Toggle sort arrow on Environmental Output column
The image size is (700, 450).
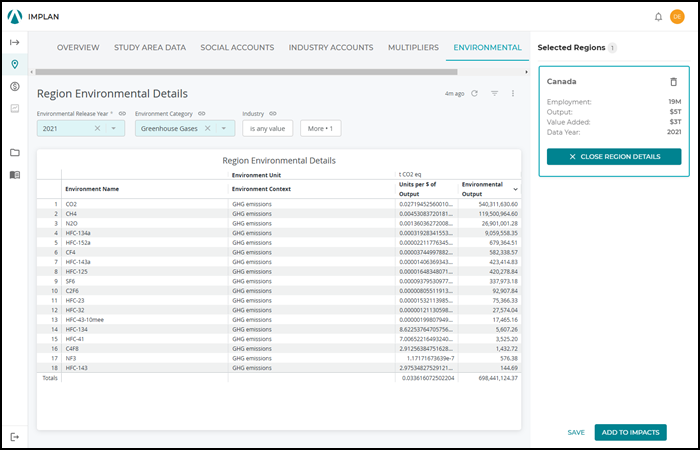[515, 189]
